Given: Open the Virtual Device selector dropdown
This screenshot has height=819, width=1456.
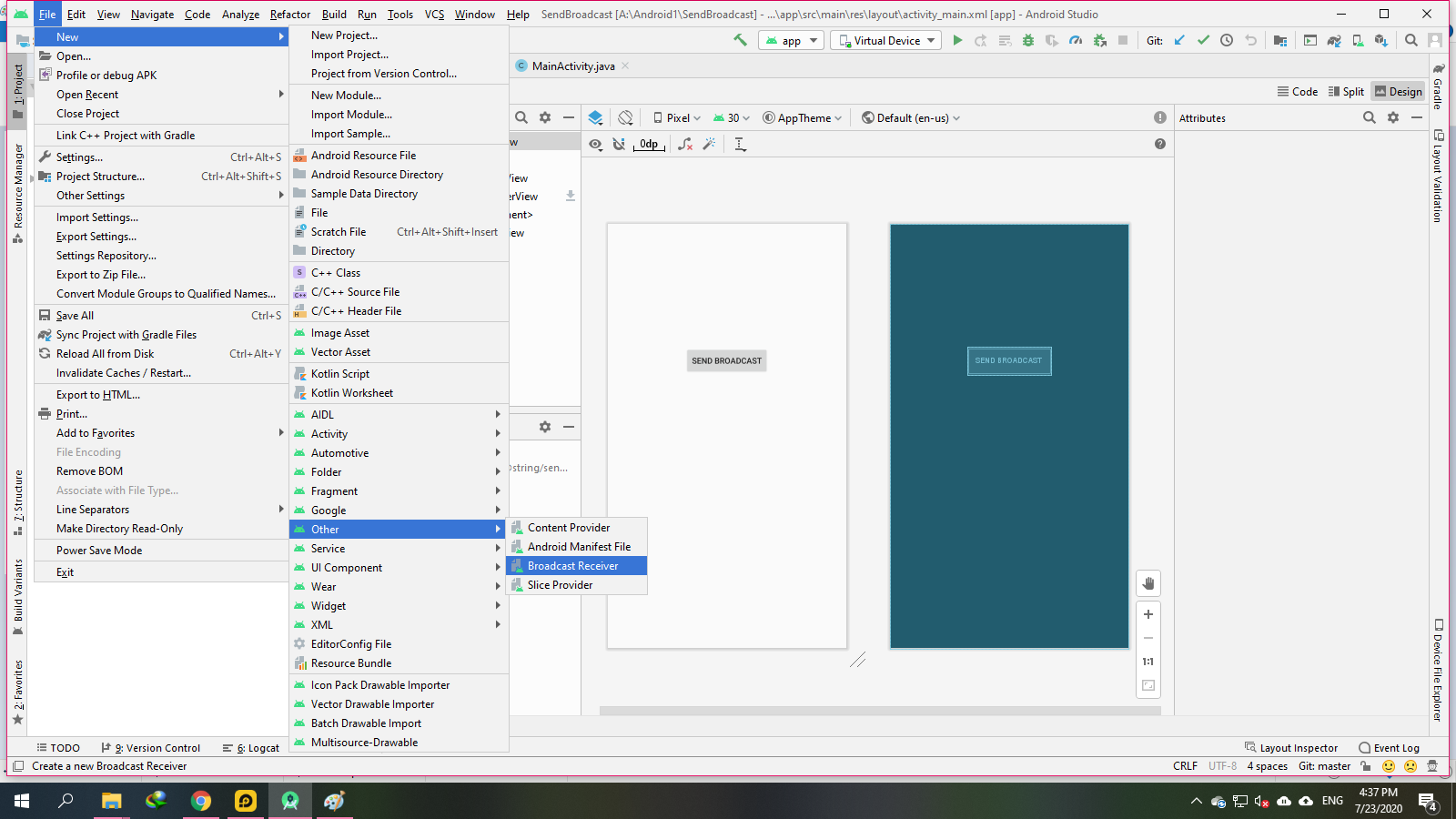Looking at the screenshot, I should [x=885, y=40].
